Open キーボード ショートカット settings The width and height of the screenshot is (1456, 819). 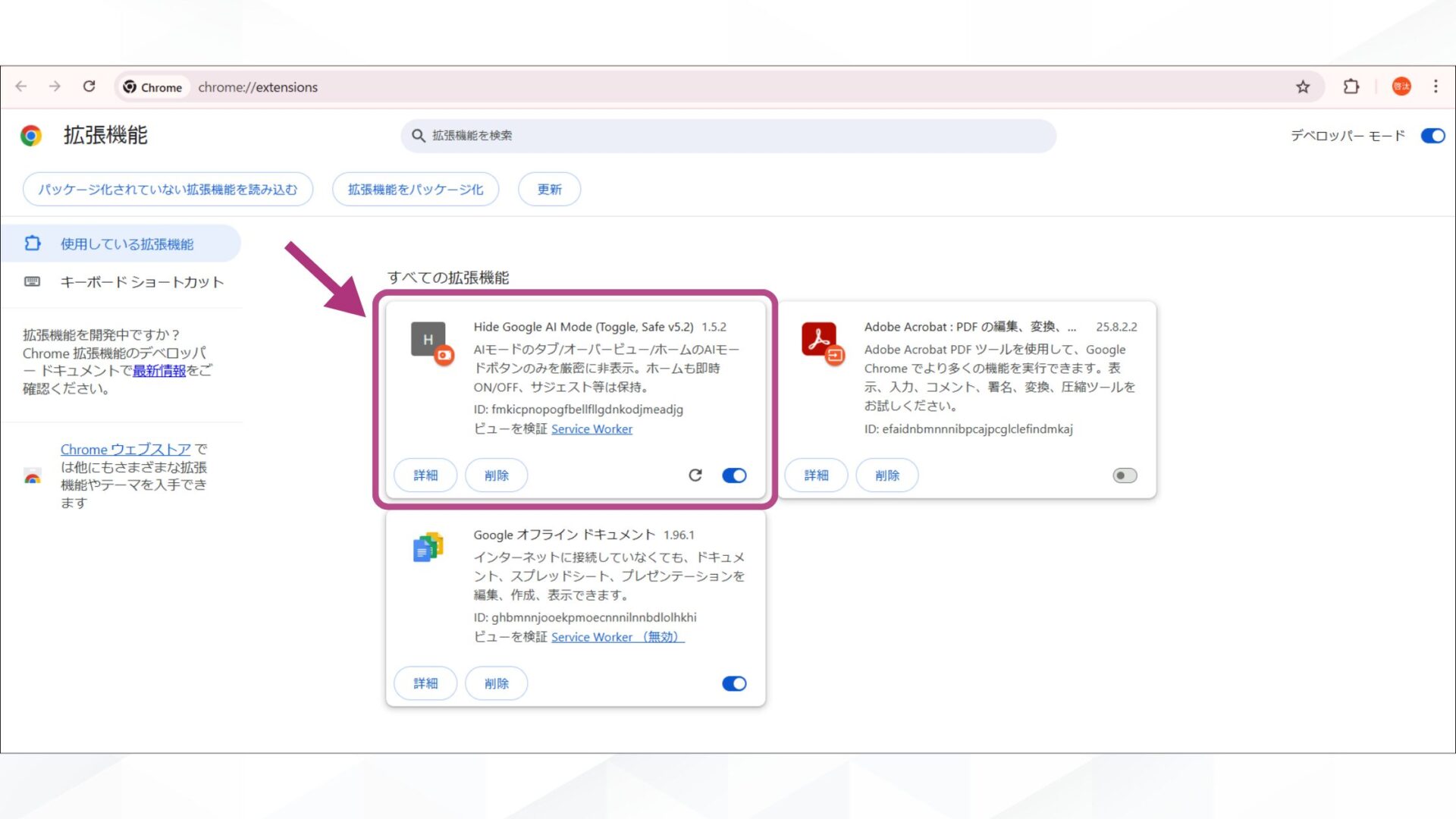point(141,282)
